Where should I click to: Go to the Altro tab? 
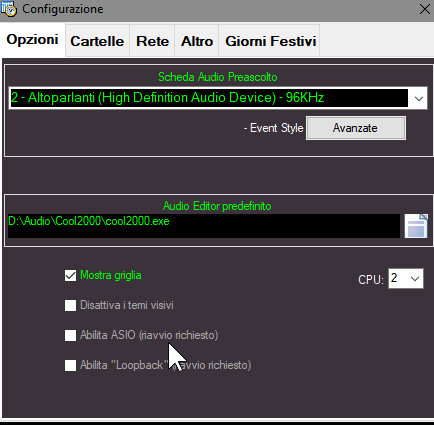[x=197, y=41]
